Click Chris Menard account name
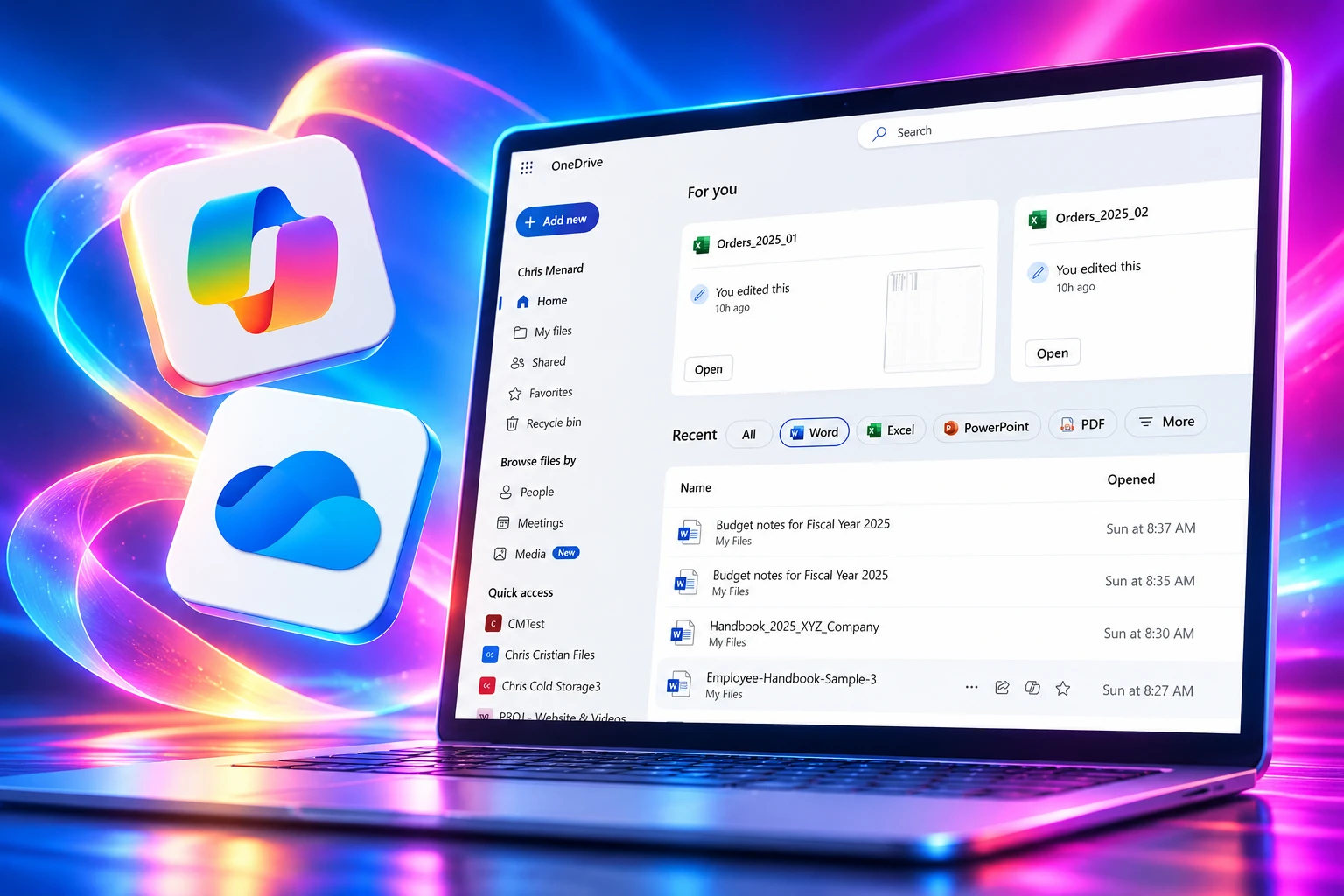This screenshot has height=896, width=1344. 550,270
